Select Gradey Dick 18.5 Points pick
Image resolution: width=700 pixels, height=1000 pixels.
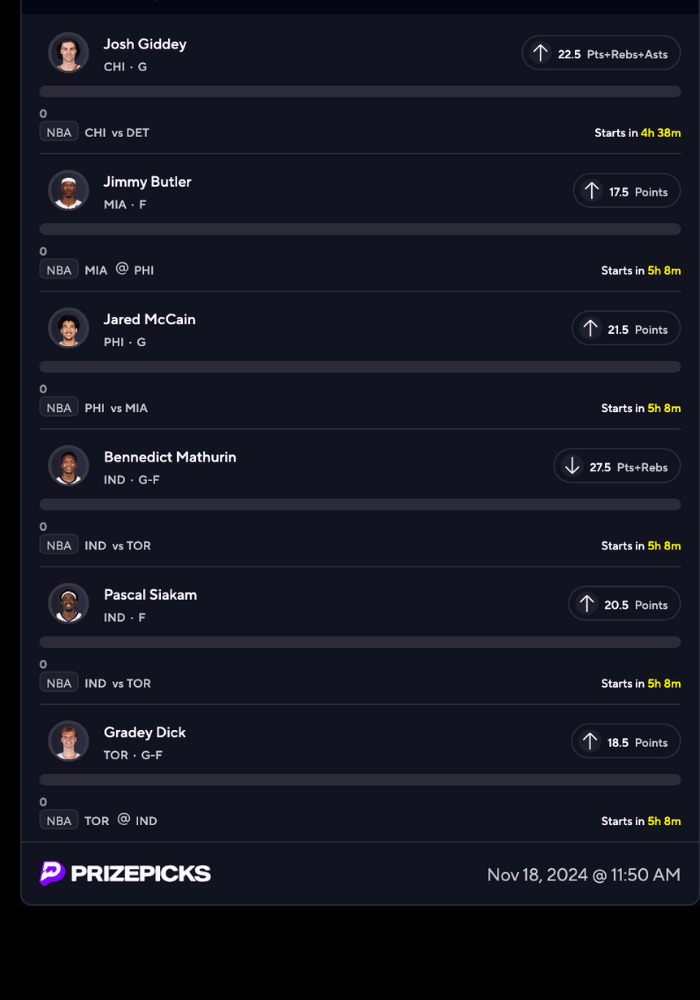[x=626, y=742]
